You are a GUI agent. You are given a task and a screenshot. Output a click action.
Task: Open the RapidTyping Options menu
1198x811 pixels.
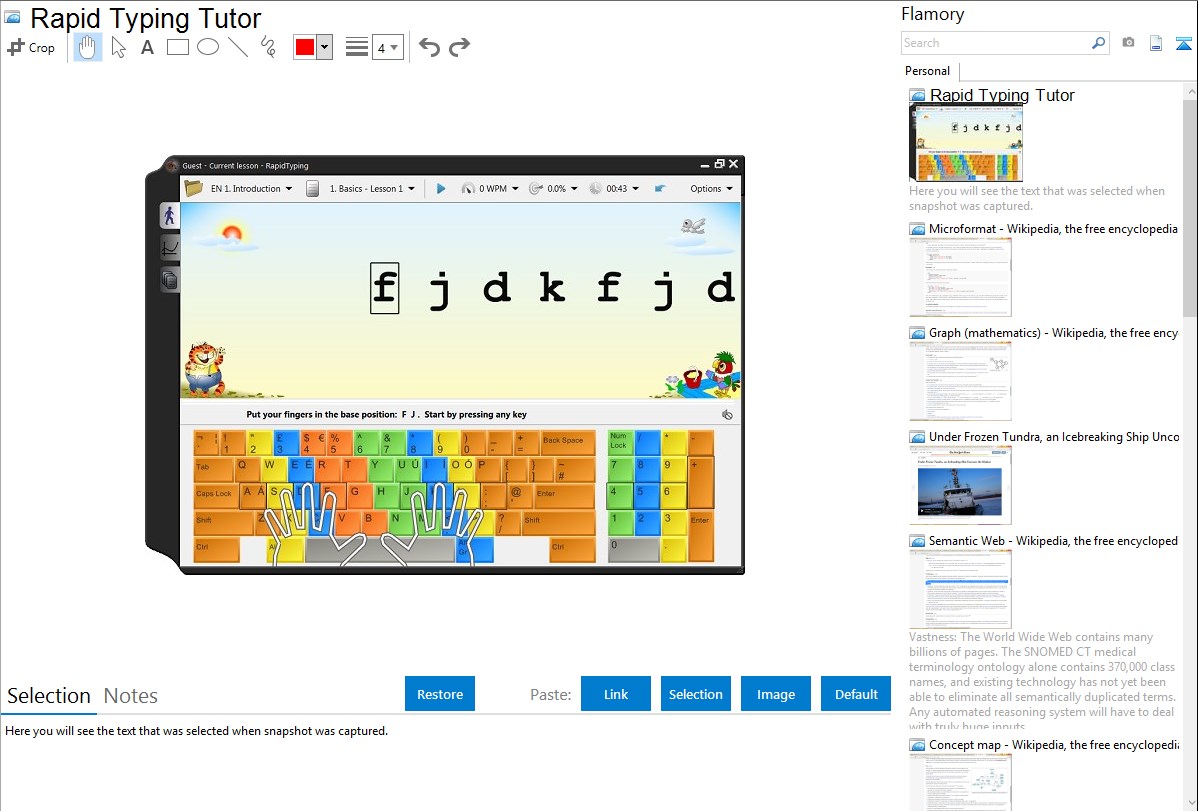pos(711,189)
